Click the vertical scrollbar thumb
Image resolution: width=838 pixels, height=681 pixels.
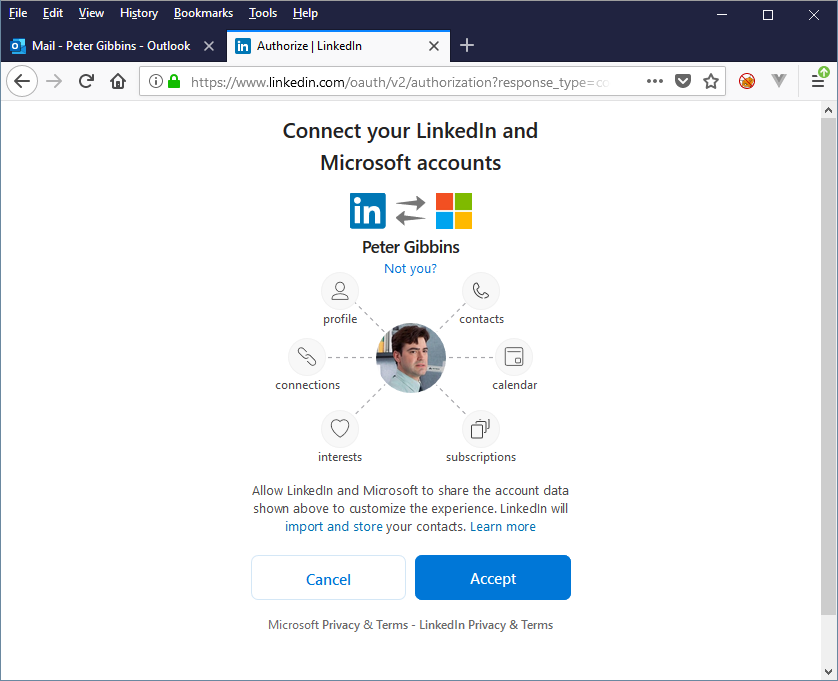point(828,367)
